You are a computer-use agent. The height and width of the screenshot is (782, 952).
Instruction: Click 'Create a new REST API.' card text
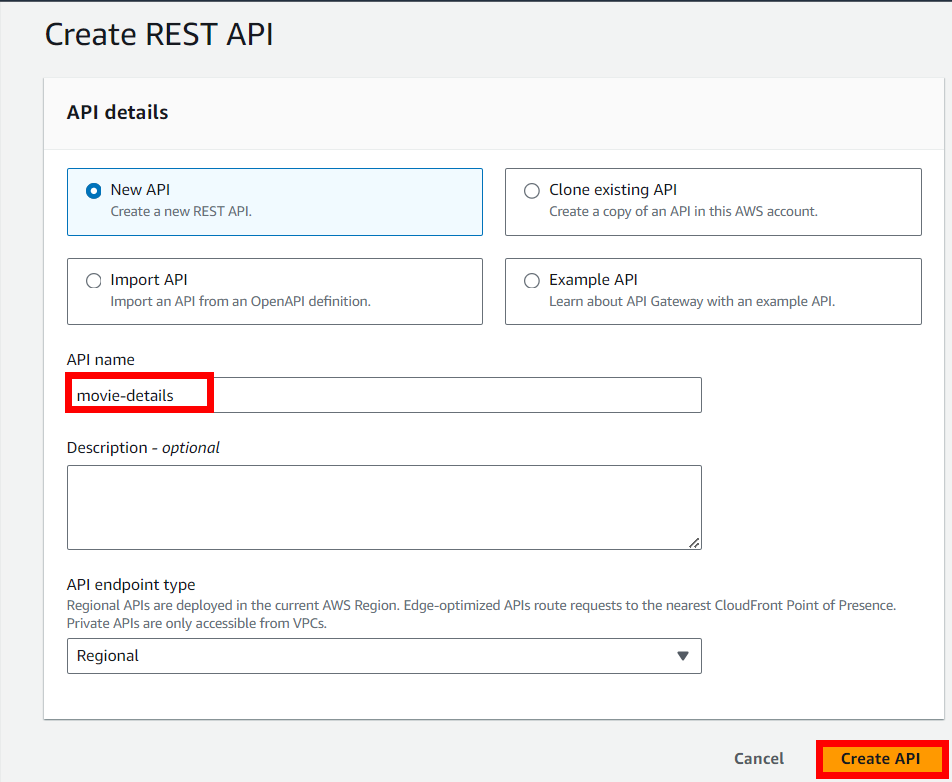coord(181,211)
